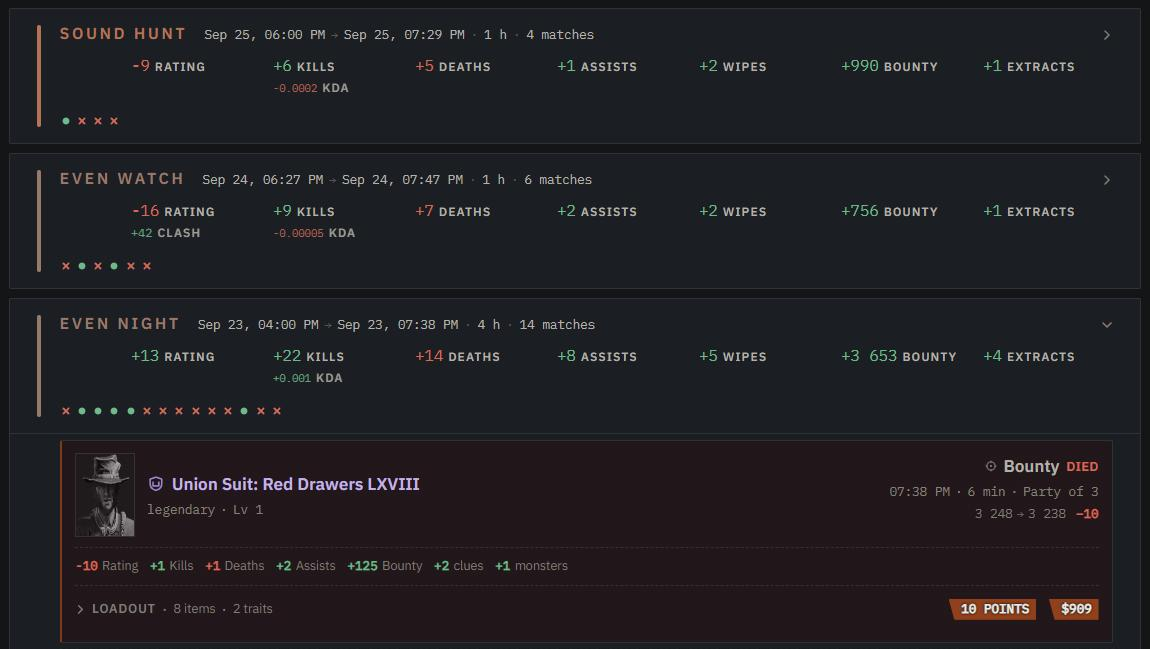Click the +14 DEATHS stat in Even Night

click(x=458, y=356)
